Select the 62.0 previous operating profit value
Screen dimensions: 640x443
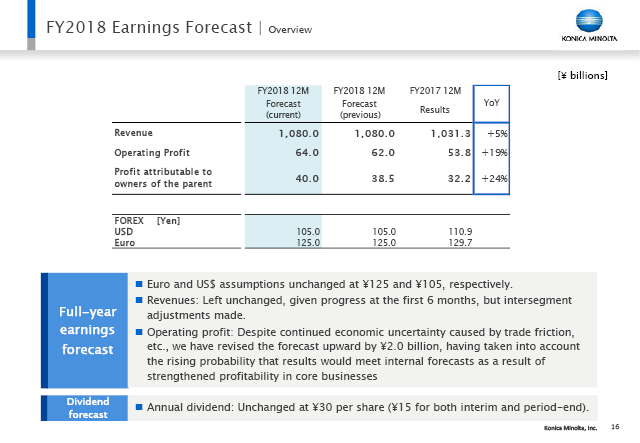[x=383, y=153]
